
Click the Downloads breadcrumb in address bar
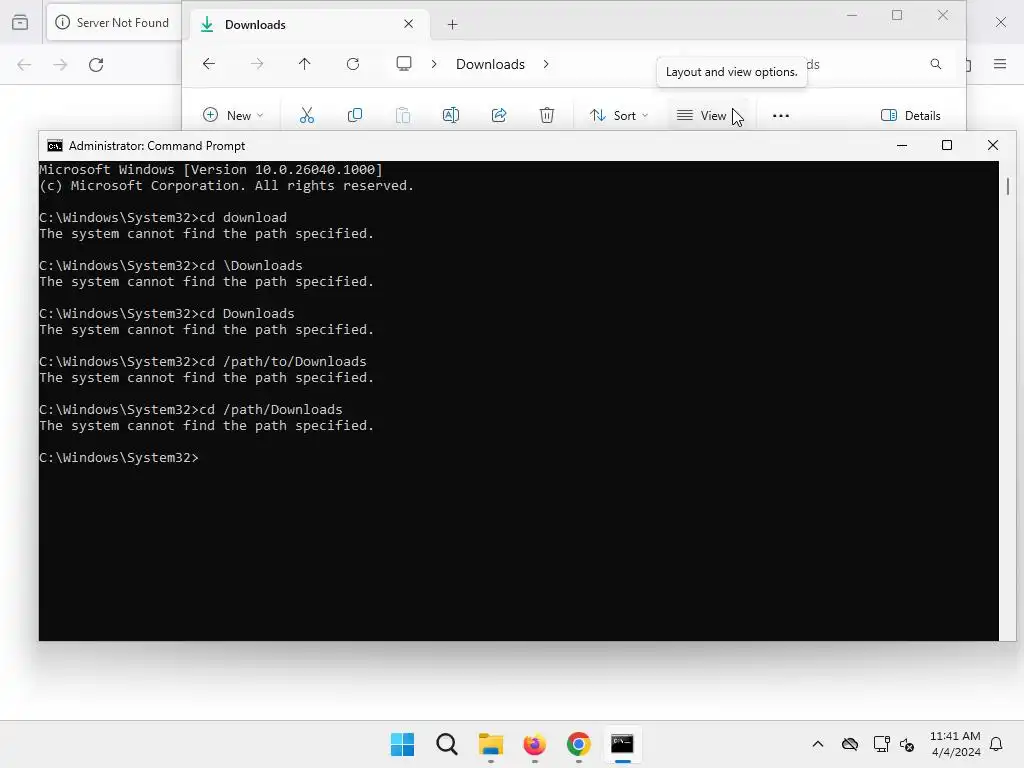coord(490,64)
